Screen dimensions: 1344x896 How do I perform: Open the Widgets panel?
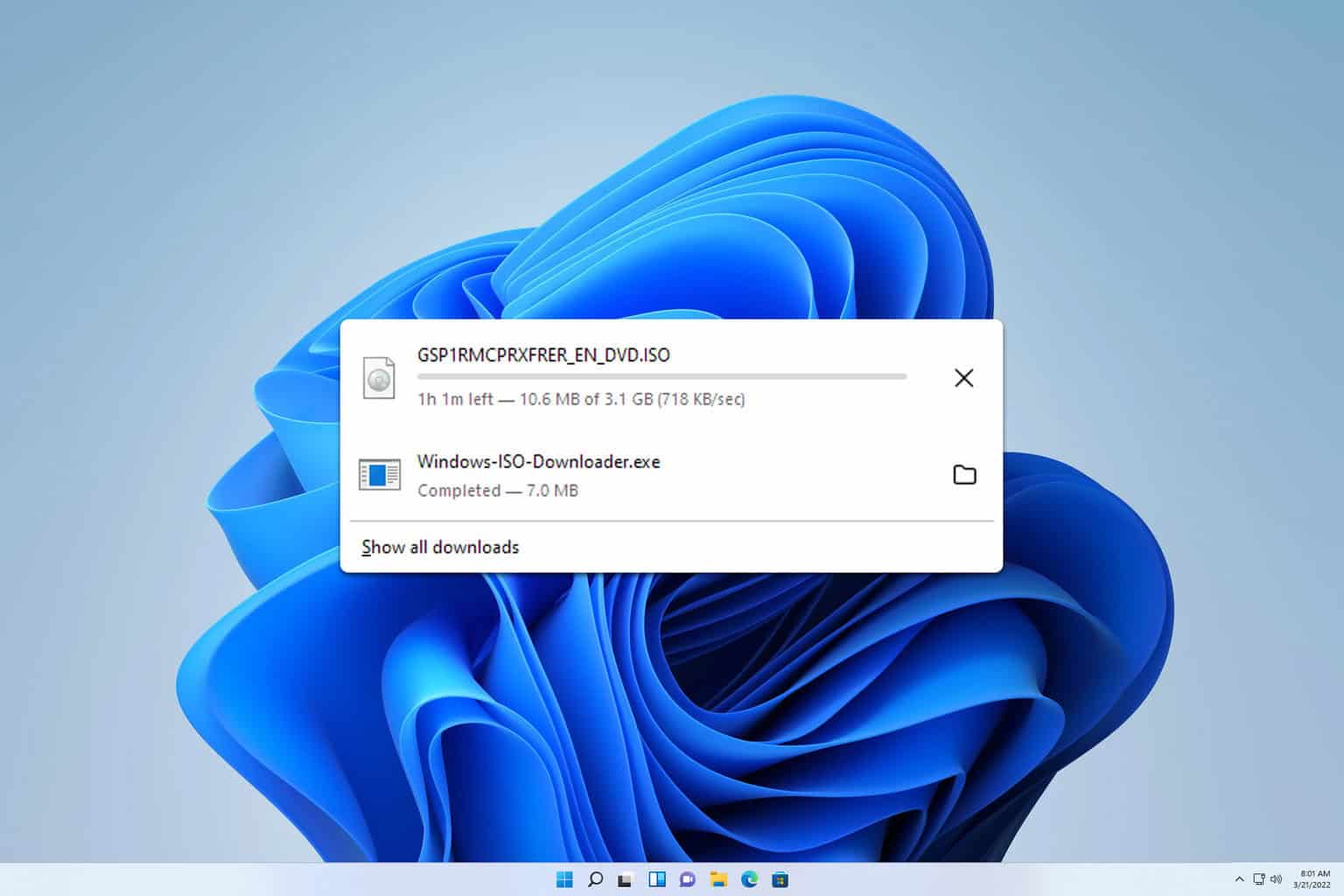(x=657, y=879)
